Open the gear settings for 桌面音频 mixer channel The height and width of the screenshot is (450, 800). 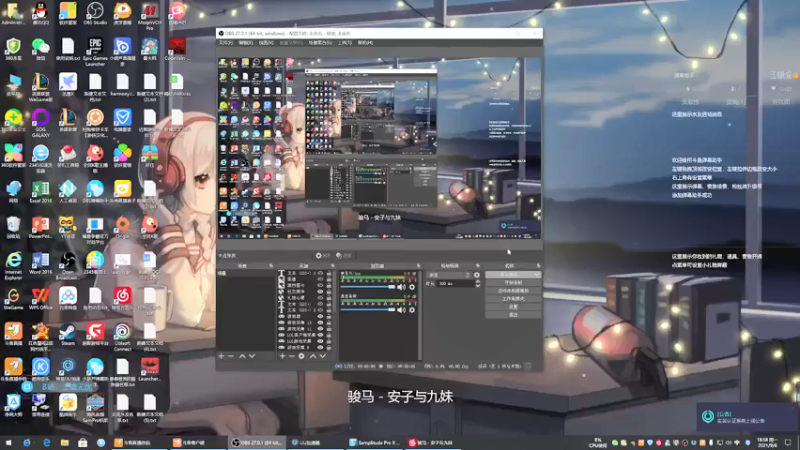tap(412, 310)
